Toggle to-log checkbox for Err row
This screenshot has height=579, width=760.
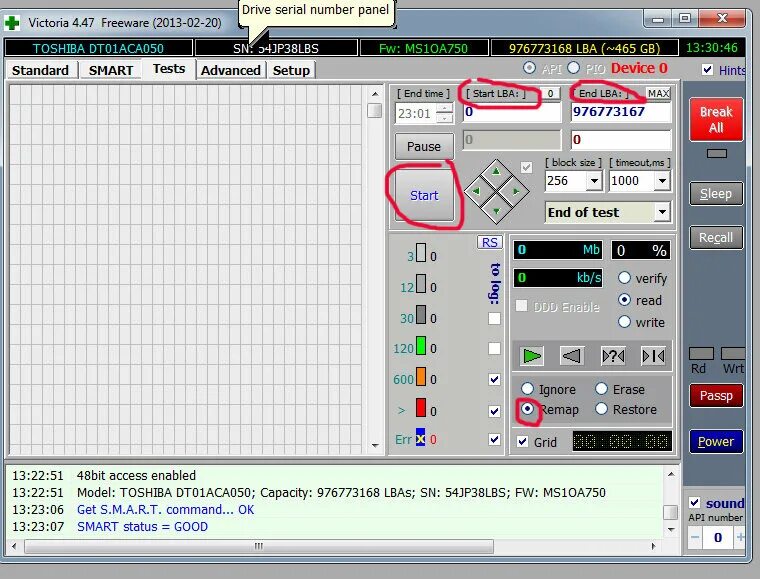(494, 439)
